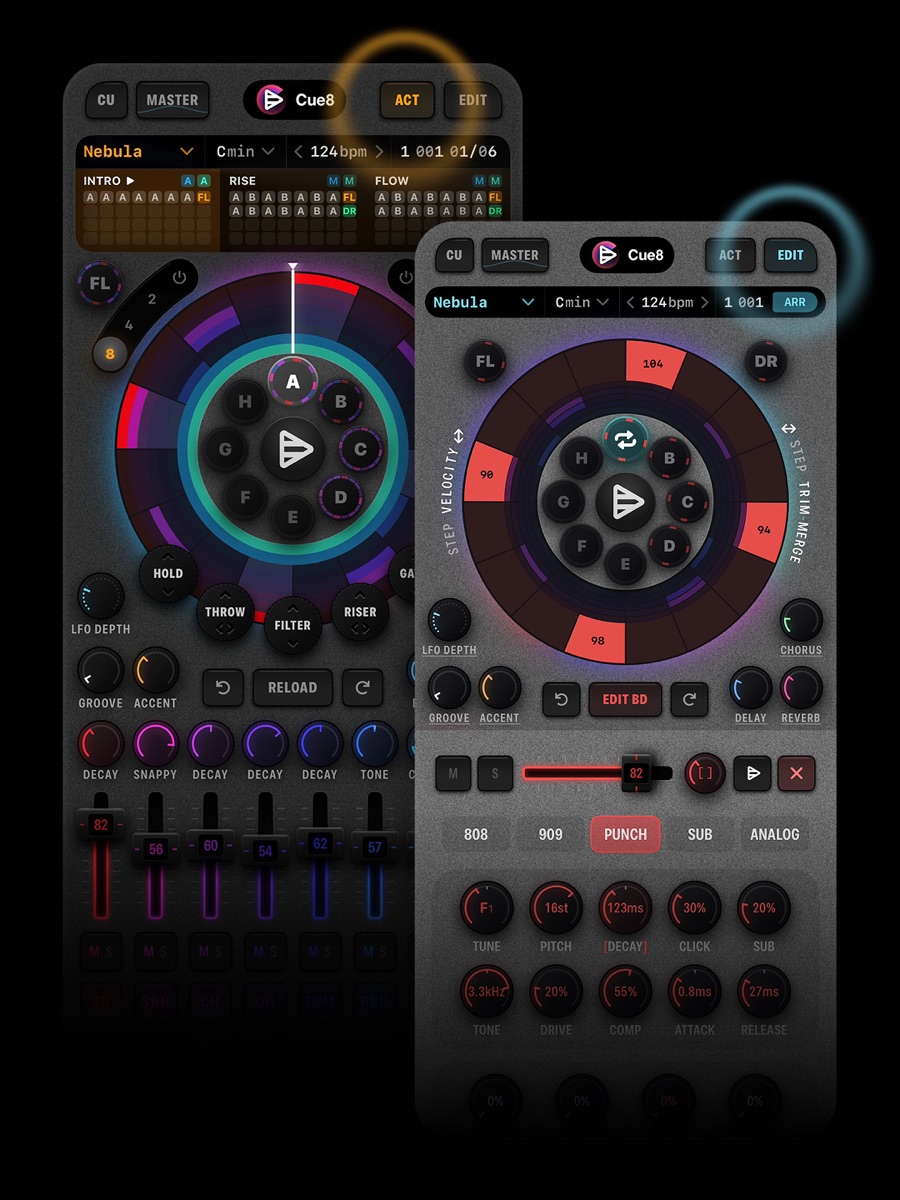Click CU button in front window

[454, 255]
